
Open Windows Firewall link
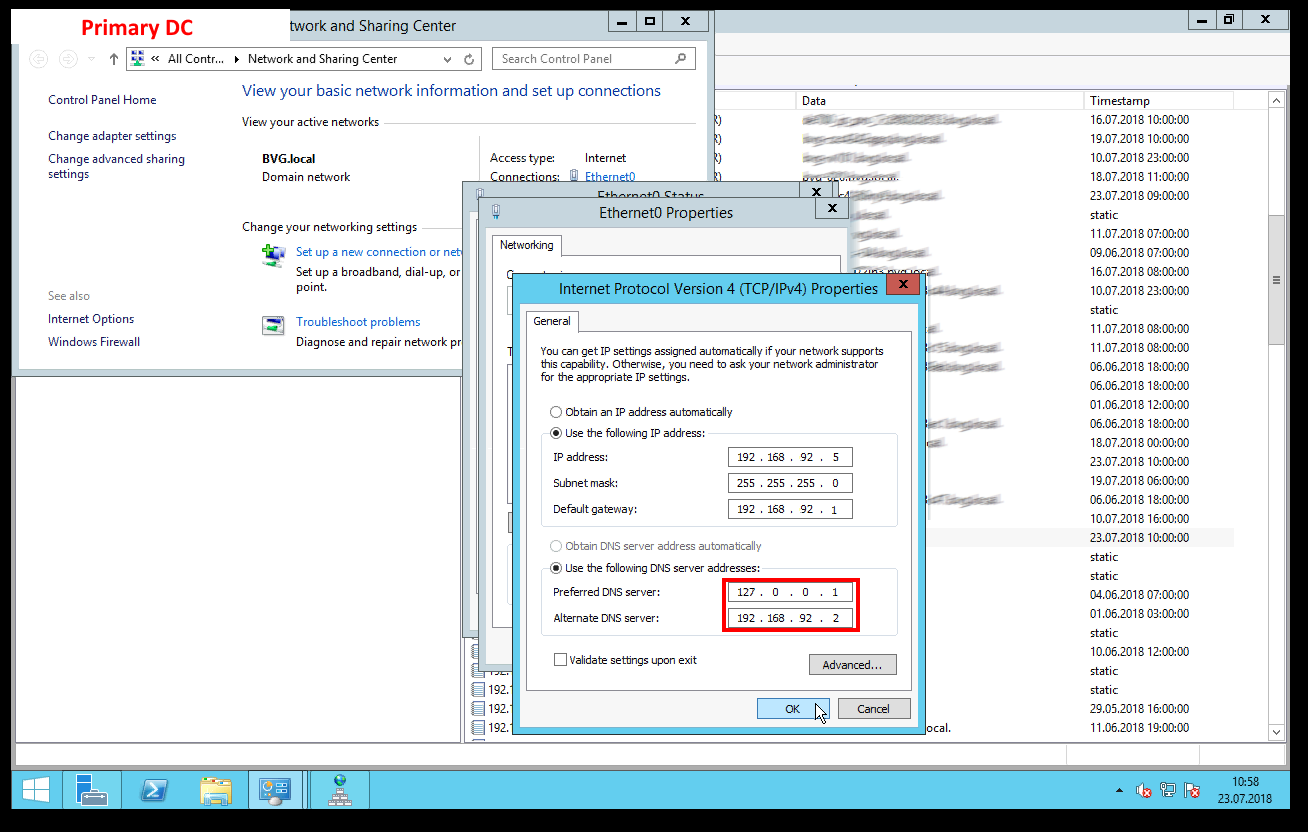click(94, 342)
